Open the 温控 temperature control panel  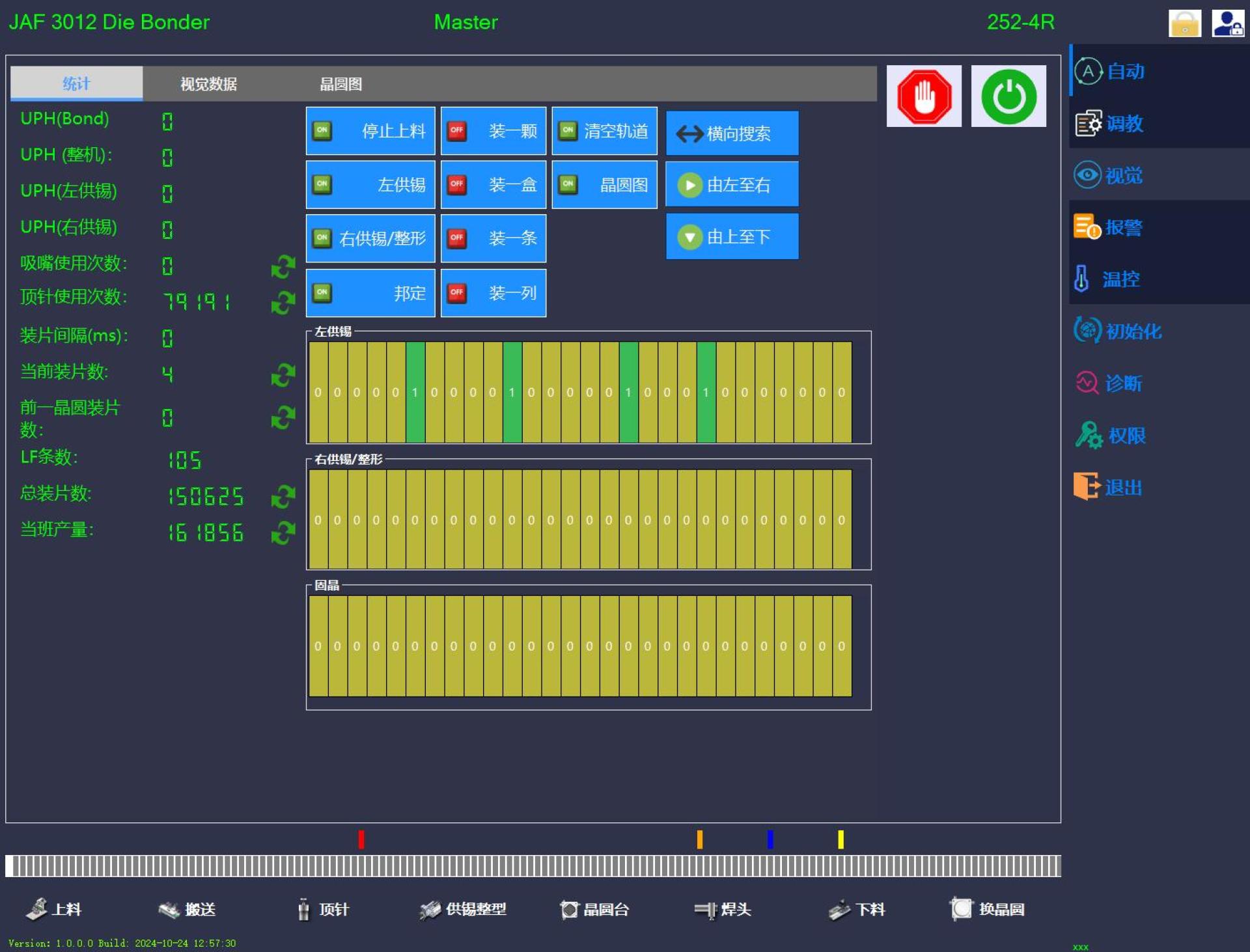1107,279
